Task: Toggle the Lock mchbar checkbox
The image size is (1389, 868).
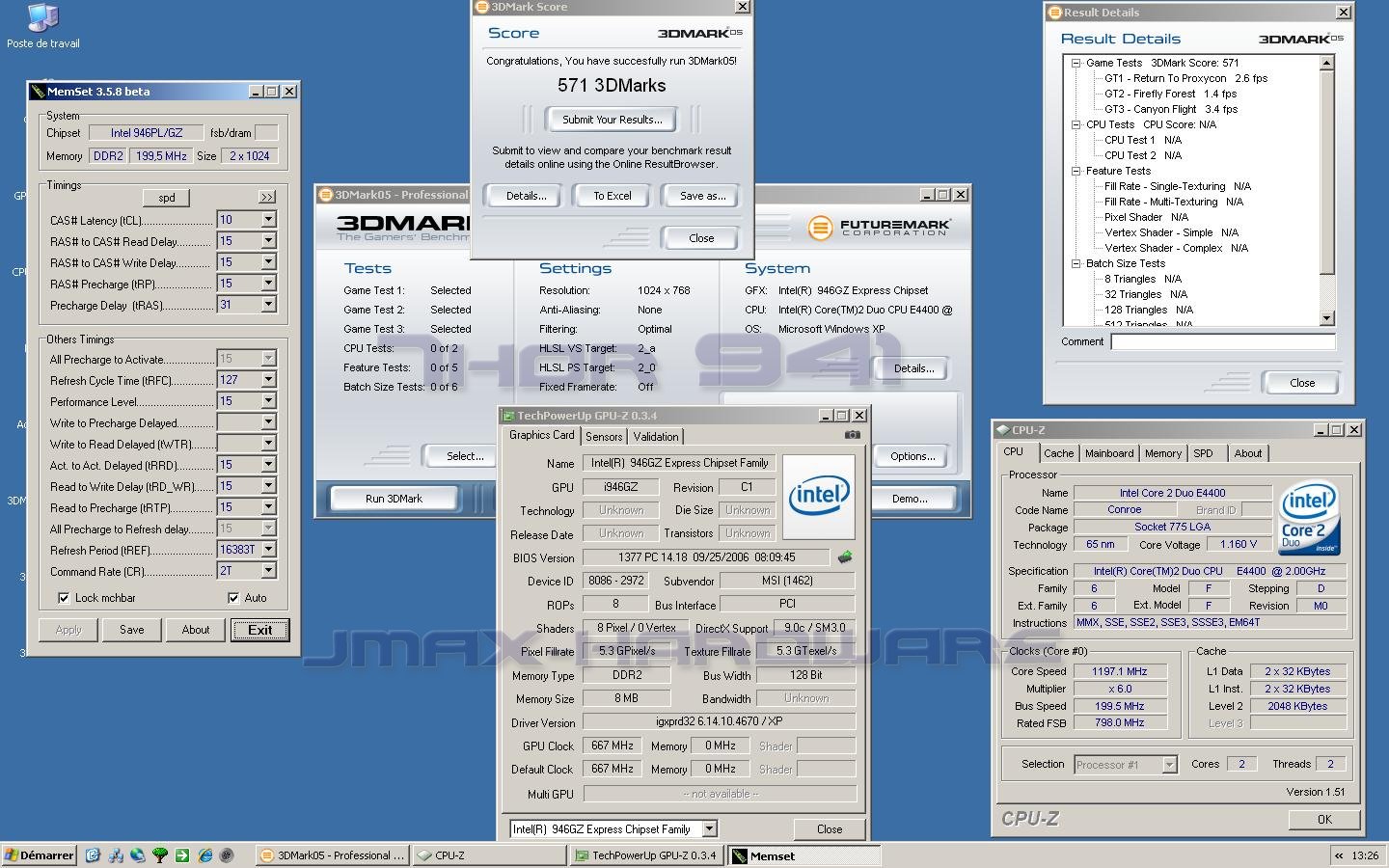Action: (64, 598)
